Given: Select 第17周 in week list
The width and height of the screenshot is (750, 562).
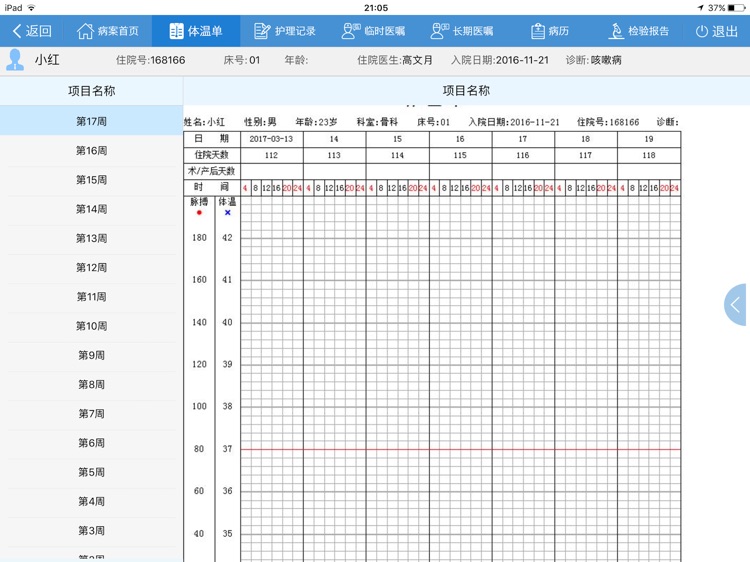Looking at the screenshot, I should (x=91, y=121).
